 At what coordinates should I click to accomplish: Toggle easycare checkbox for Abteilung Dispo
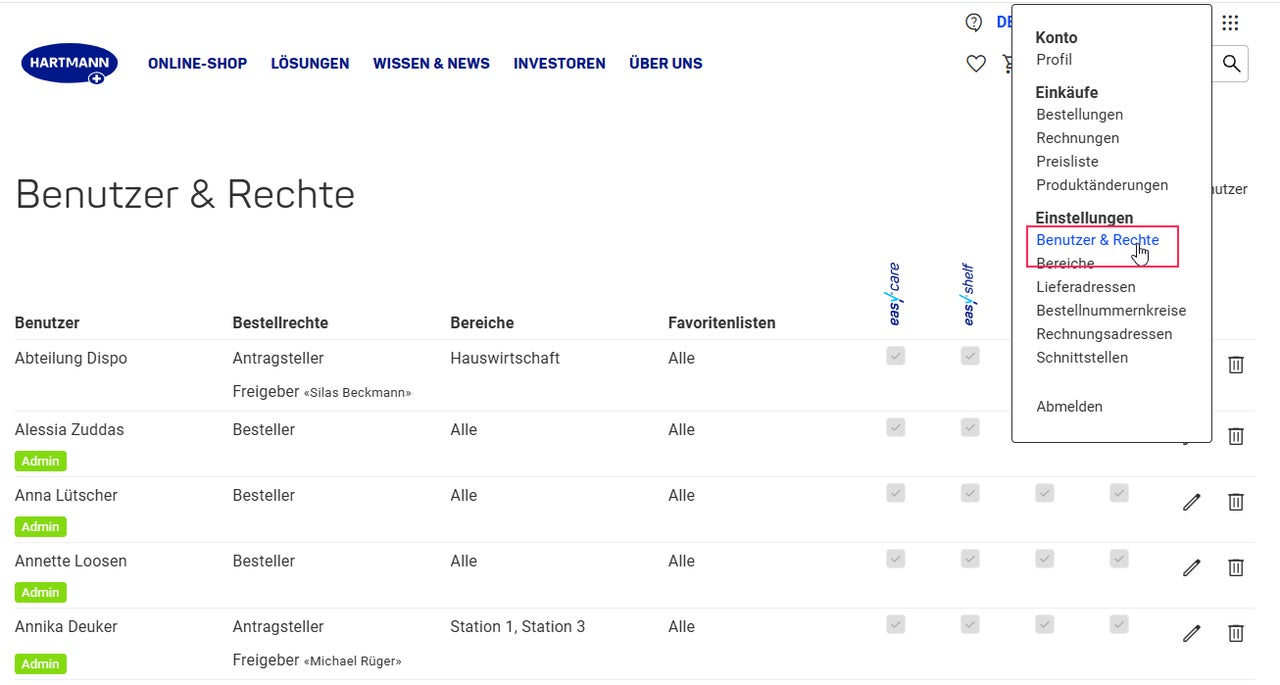pos(895,356)
